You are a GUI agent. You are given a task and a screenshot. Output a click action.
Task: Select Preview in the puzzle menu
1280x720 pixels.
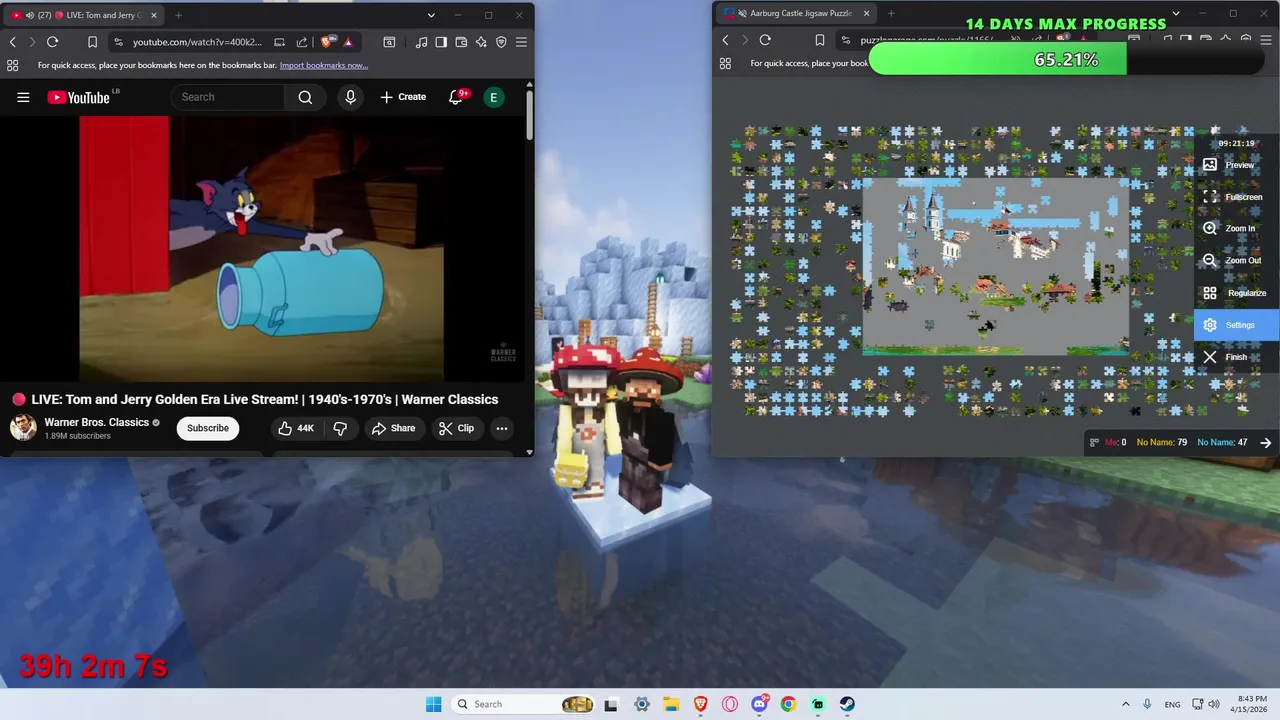click(1237, 165)
